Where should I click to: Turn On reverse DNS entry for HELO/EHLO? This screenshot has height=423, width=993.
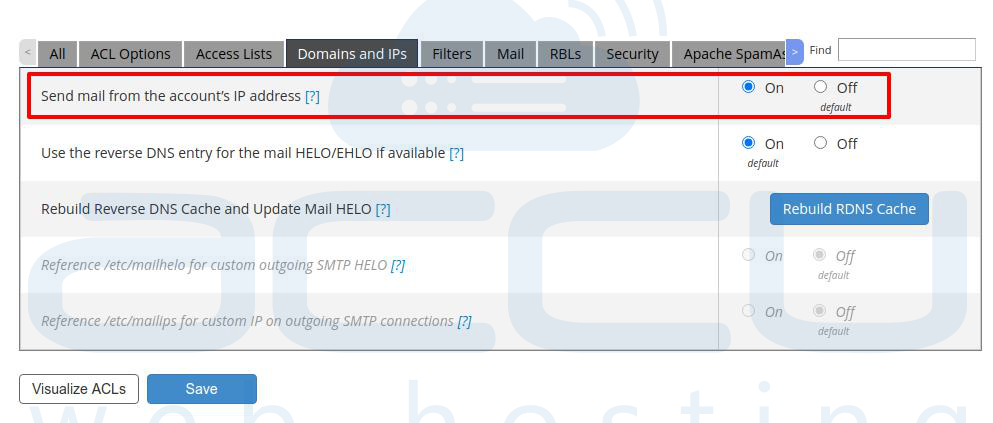coord(749,143)
